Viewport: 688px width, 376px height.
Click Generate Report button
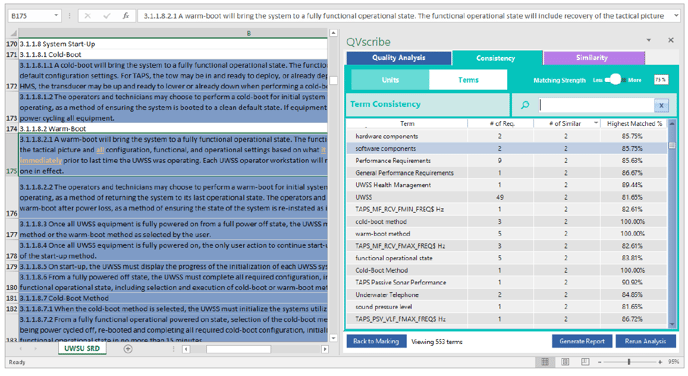[x=582, y=341]
